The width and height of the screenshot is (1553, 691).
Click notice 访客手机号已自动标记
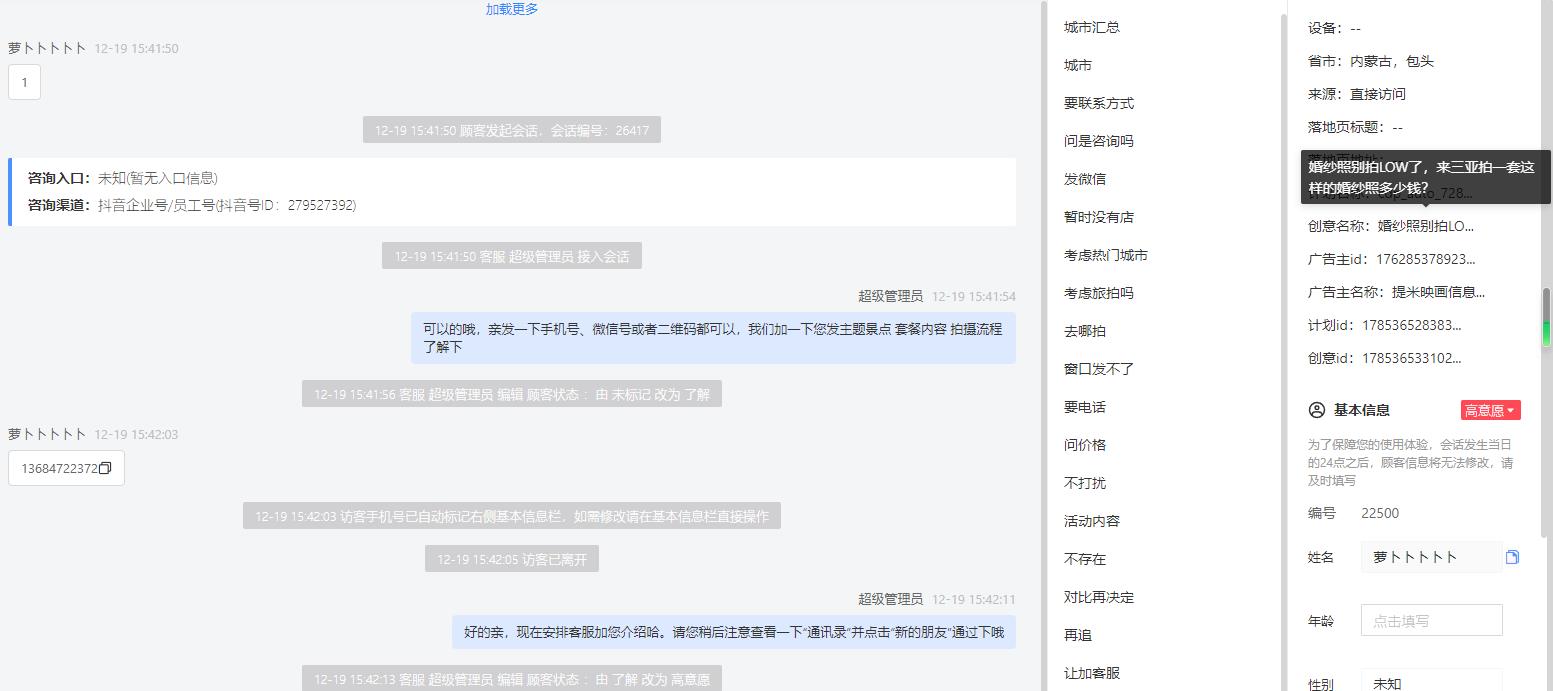click(x=512, y=516)
